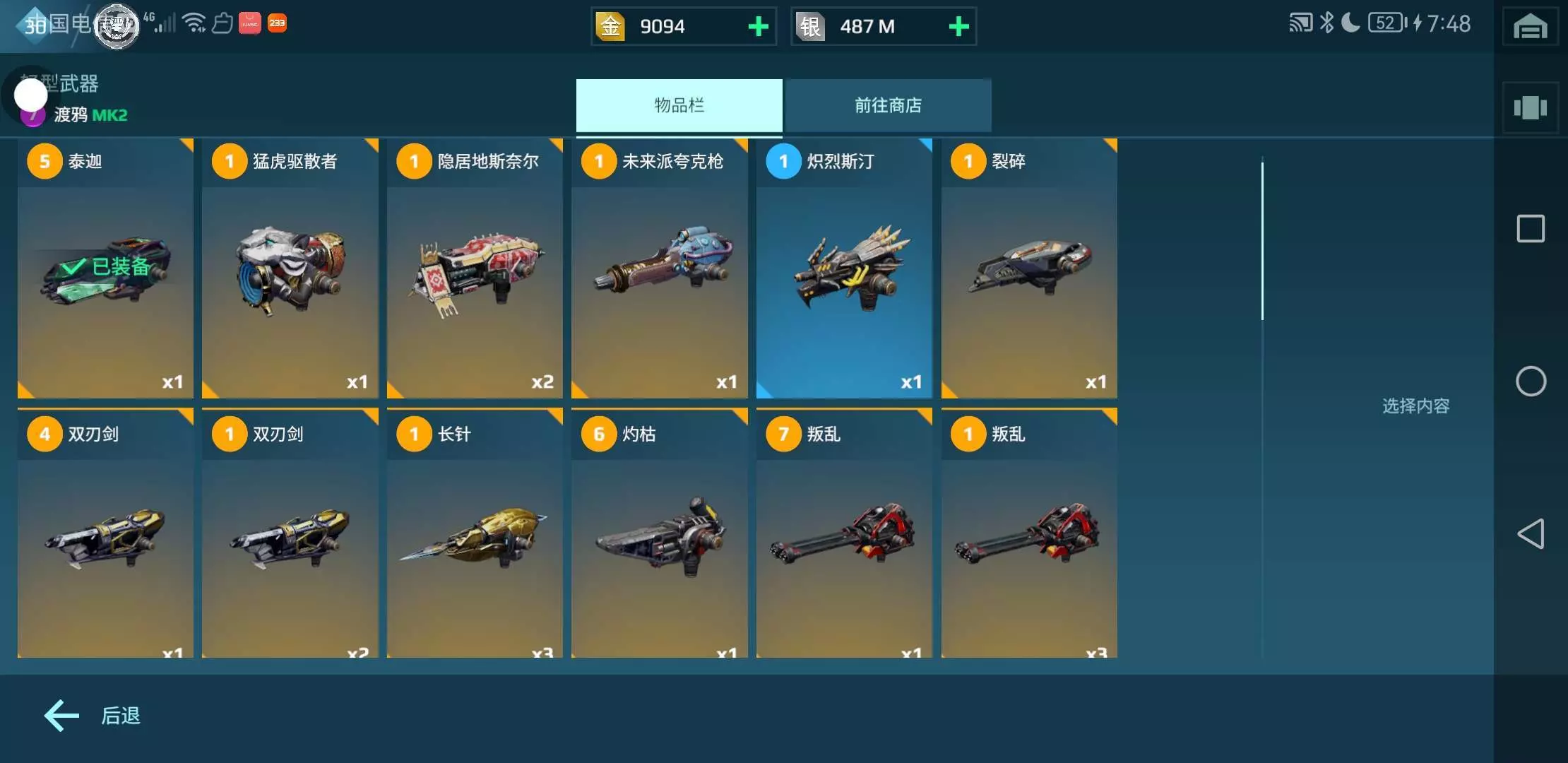1568x763 pixels.
Task: Choose the 隐居地斯奈尔 weapon card
Action: [475, 268]
